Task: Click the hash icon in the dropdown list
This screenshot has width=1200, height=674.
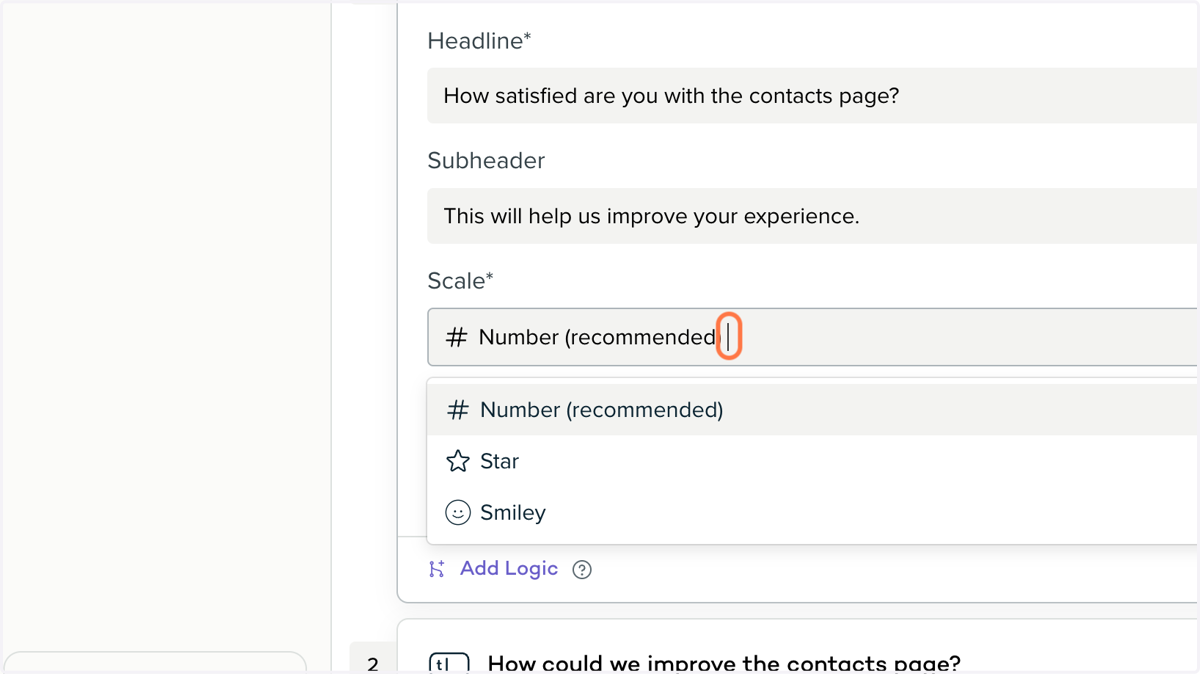Action: pos(458,410)
